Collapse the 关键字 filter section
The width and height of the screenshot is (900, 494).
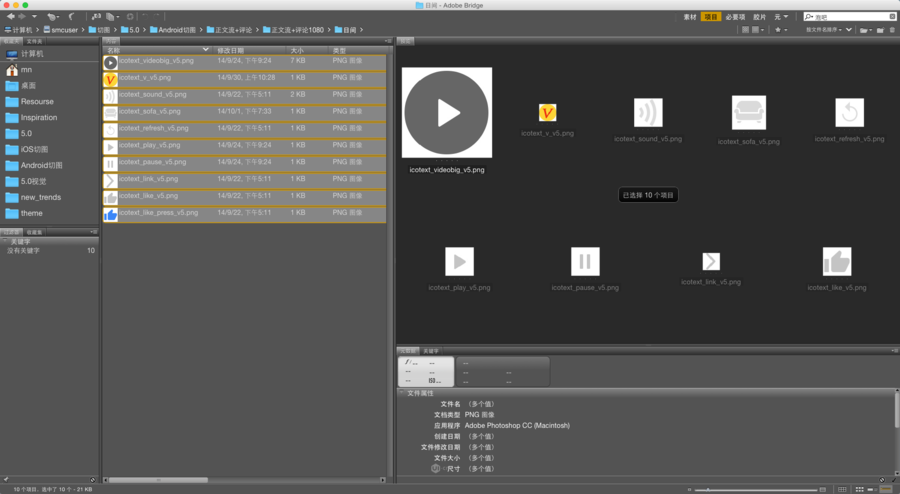tap(5, 242)
